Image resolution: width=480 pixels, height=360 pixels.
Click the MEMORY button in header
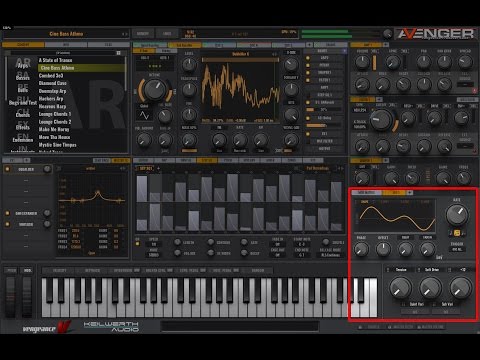pyautogui.click(x=143, y=34)
